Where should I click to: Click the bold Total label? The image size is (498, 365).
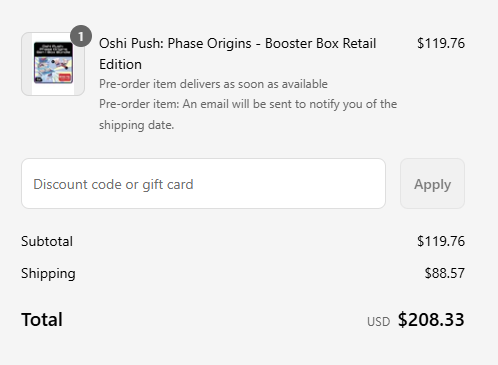(42, 319)
